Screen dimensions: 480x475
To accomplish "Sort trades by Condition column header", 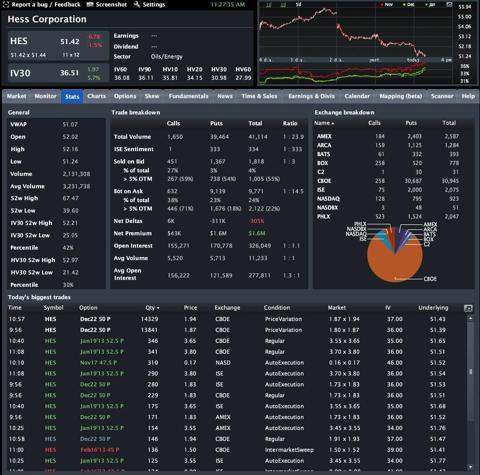I will coord(277,308).
